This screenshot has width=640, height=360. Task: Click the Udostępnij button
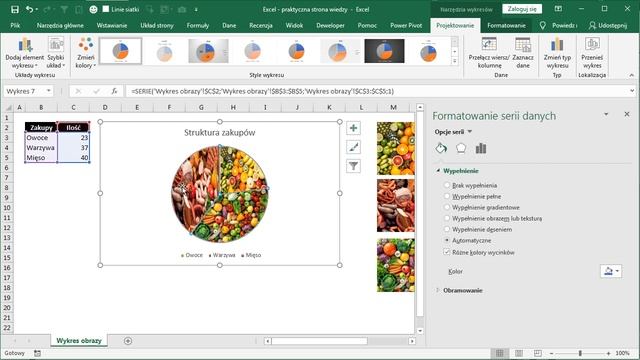coord(608,25)
